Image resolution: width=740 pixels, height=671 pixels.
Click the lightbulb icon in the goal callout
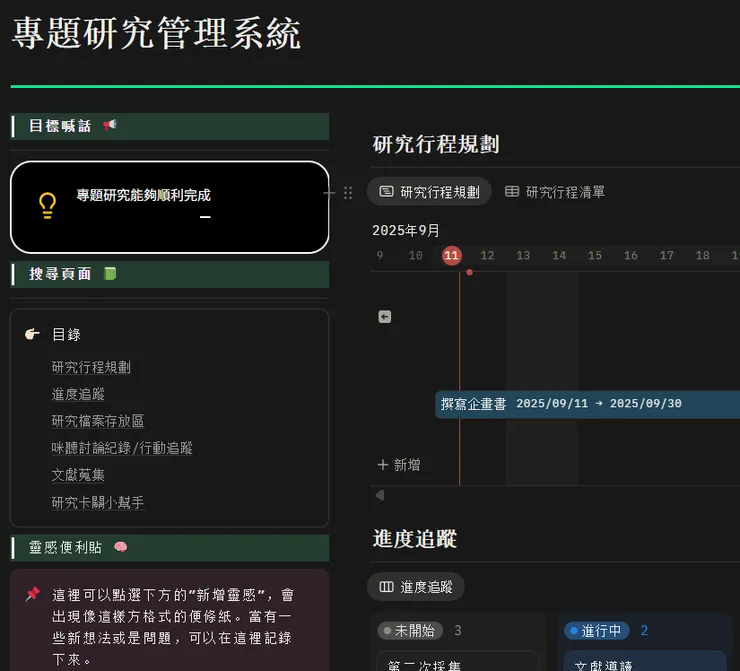coord(47,205)
